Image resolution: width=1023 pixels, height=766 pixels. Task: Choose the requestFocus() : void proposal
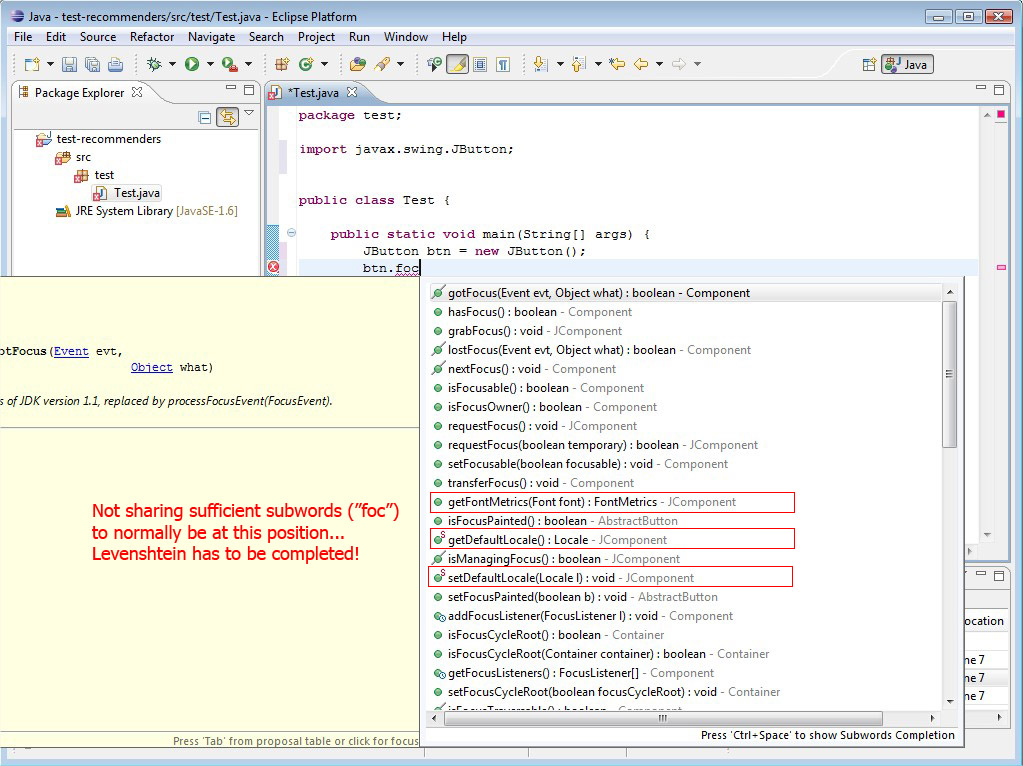(x=535, y=426)
